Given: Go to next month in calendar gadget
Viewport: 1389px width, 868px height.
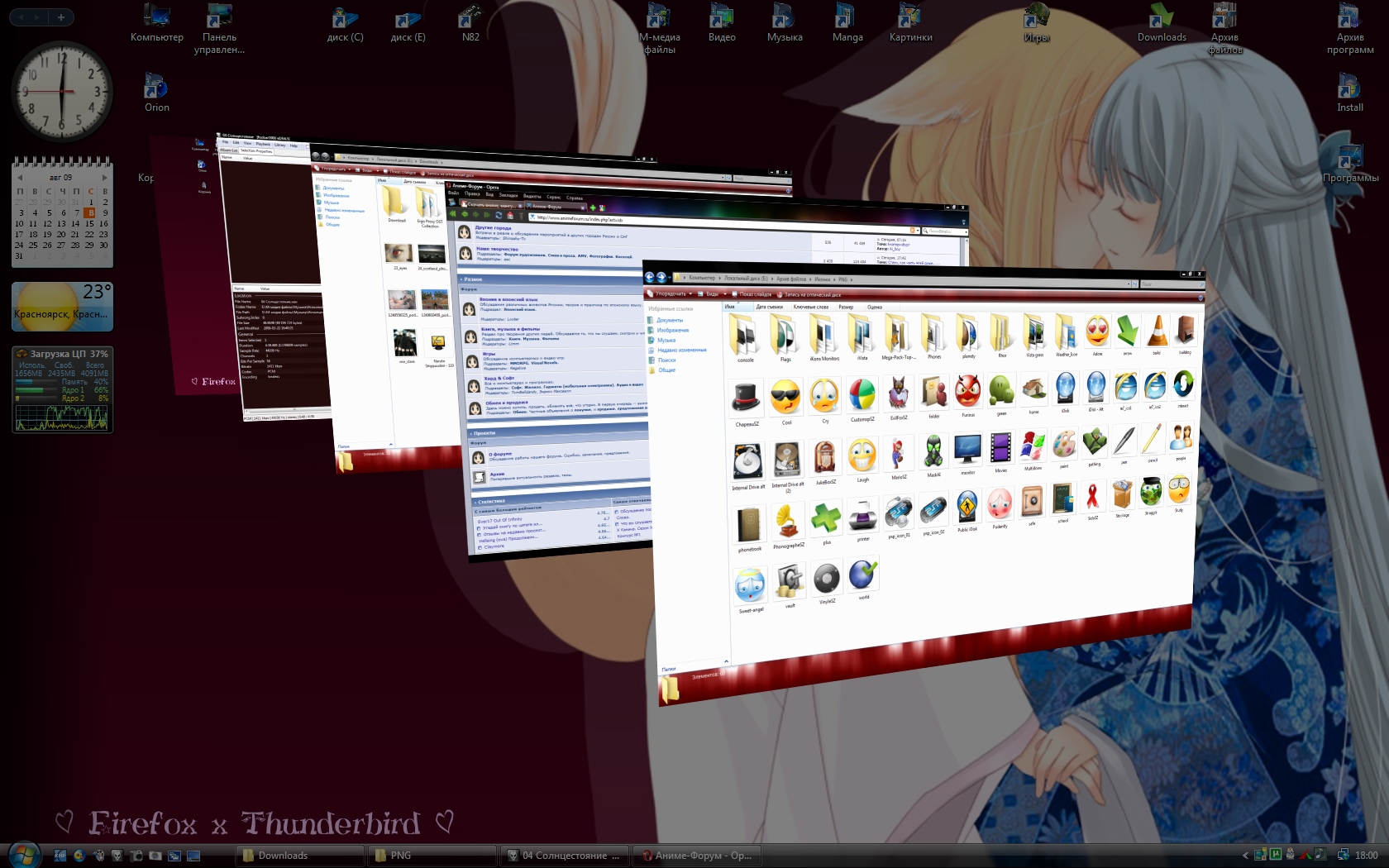Looking at the screenshot, I should click(104, 178).
